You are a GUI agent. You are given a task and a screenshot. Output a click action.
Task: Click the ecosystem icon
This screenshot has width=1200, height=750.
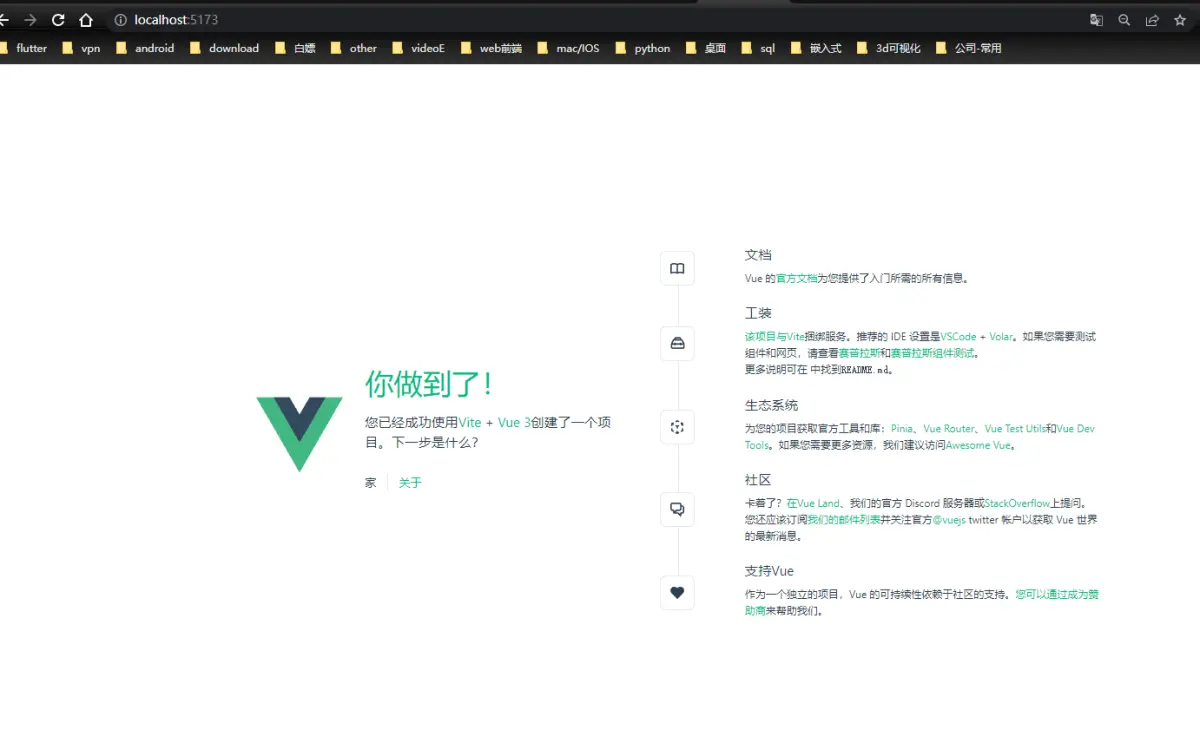pyautogui.click(x=677, y=427)
